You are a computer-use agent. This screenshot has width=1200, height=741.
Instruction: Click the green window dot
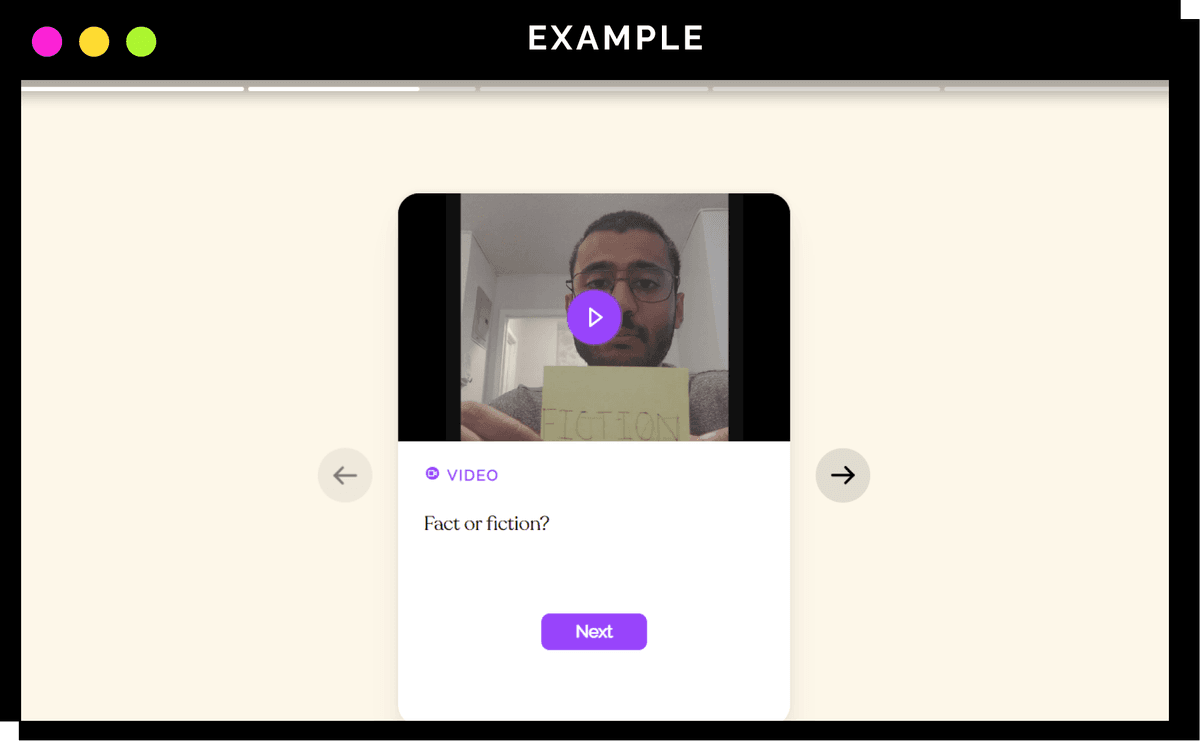[141, 42]
